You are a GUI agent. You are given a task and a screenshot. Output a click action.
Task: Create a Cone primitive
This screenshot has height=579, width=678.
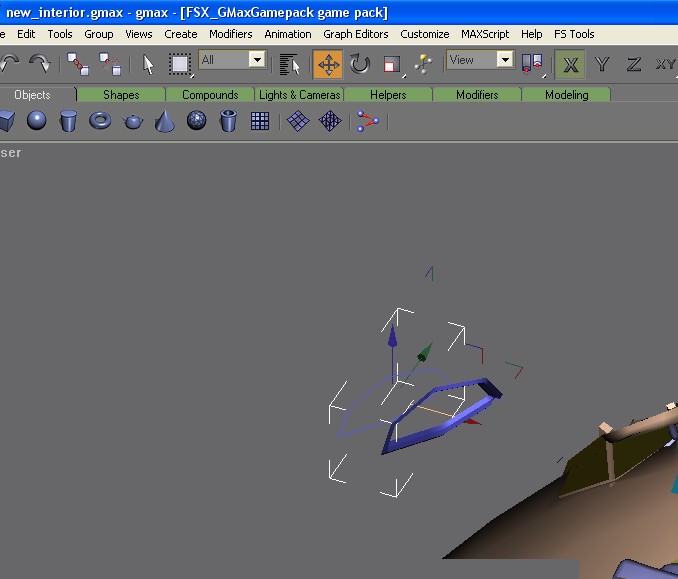pos(165,121)
